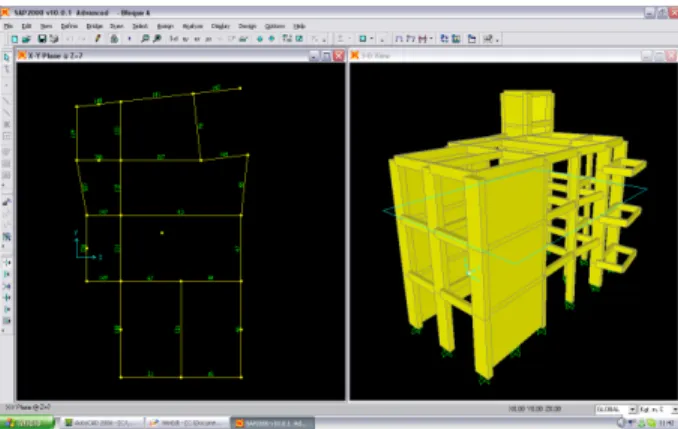Click the blue assign-to-group icon
This screenshot has height=429, width=678.
click(444, 39)
